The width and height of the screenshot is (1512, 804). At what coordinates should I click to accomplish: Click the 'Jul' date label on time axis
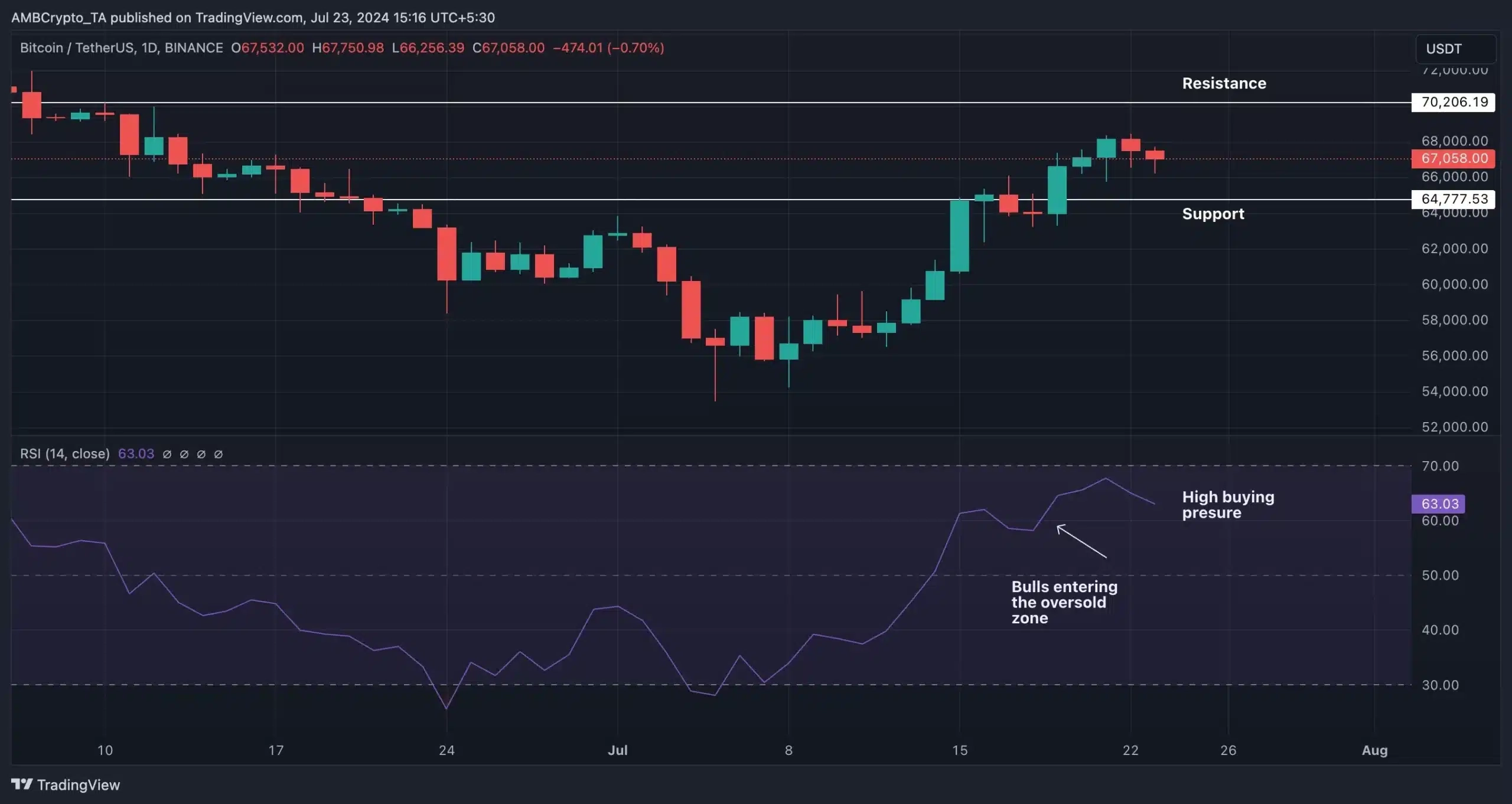(618, 750)
